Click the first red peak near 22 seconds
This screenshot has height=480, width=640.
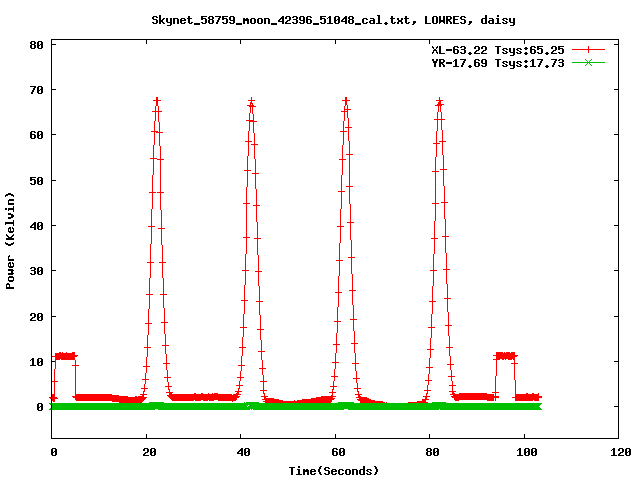(157, 100)
